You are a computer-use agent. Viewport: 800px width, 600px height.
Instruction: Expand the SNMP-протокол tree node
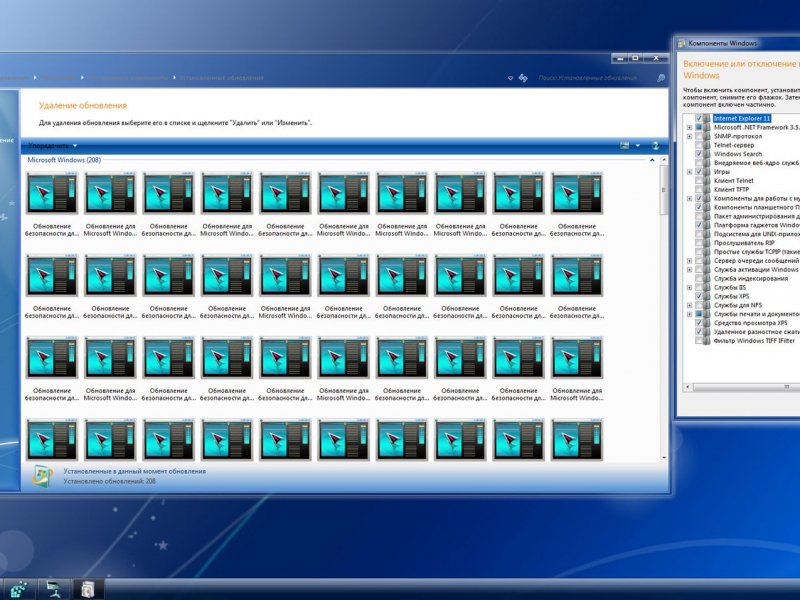(689, 136)
